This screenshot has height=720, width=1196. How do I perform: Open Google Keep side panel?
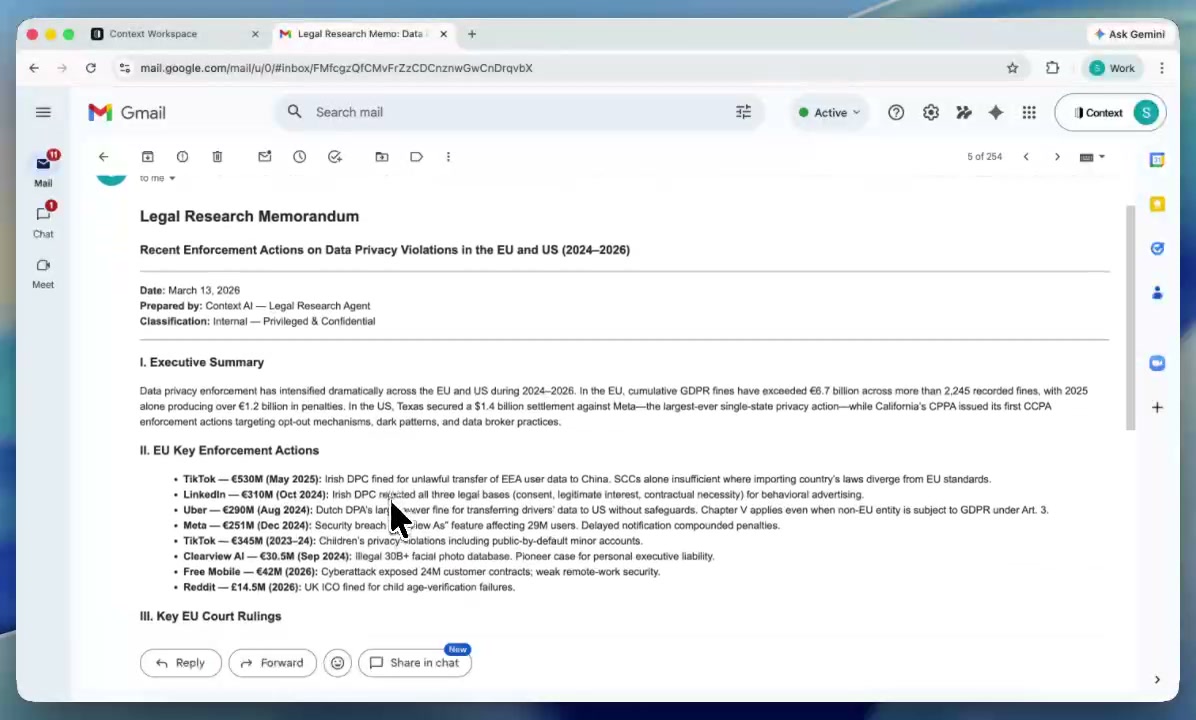point(1157,204)
